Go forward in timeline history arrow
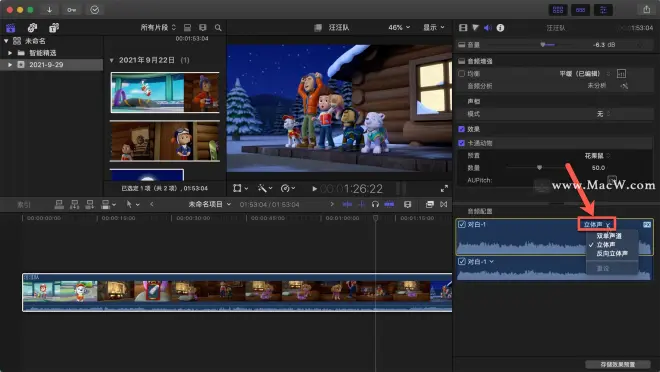Viewport: 660px width, 372px height. tap(332, 204)
